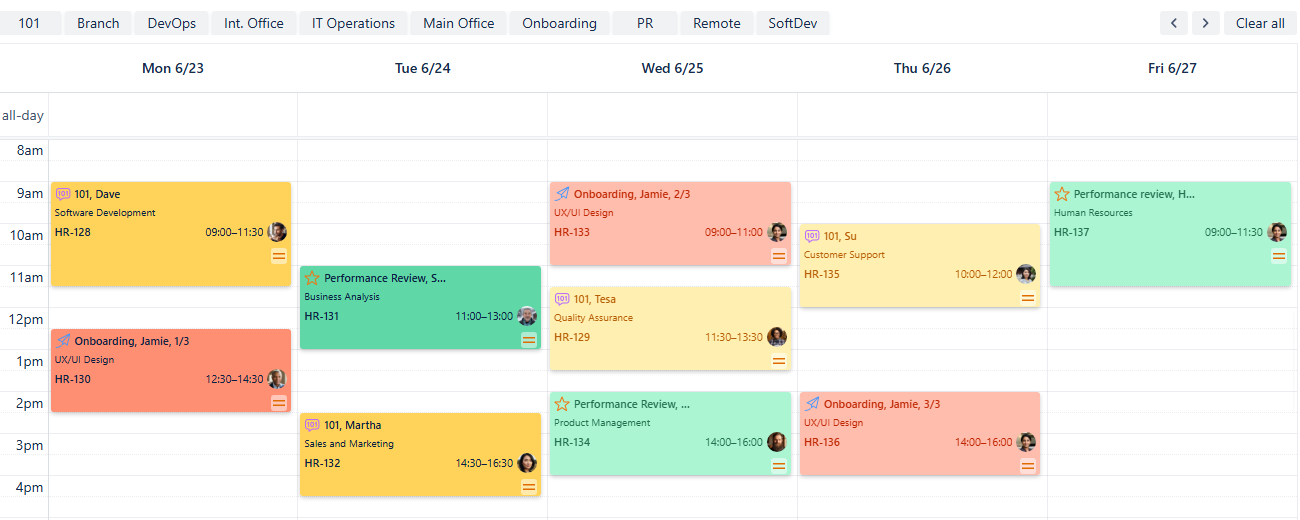Toggle the DevOps filter
Screen dimensions: 1300x520
172,23
